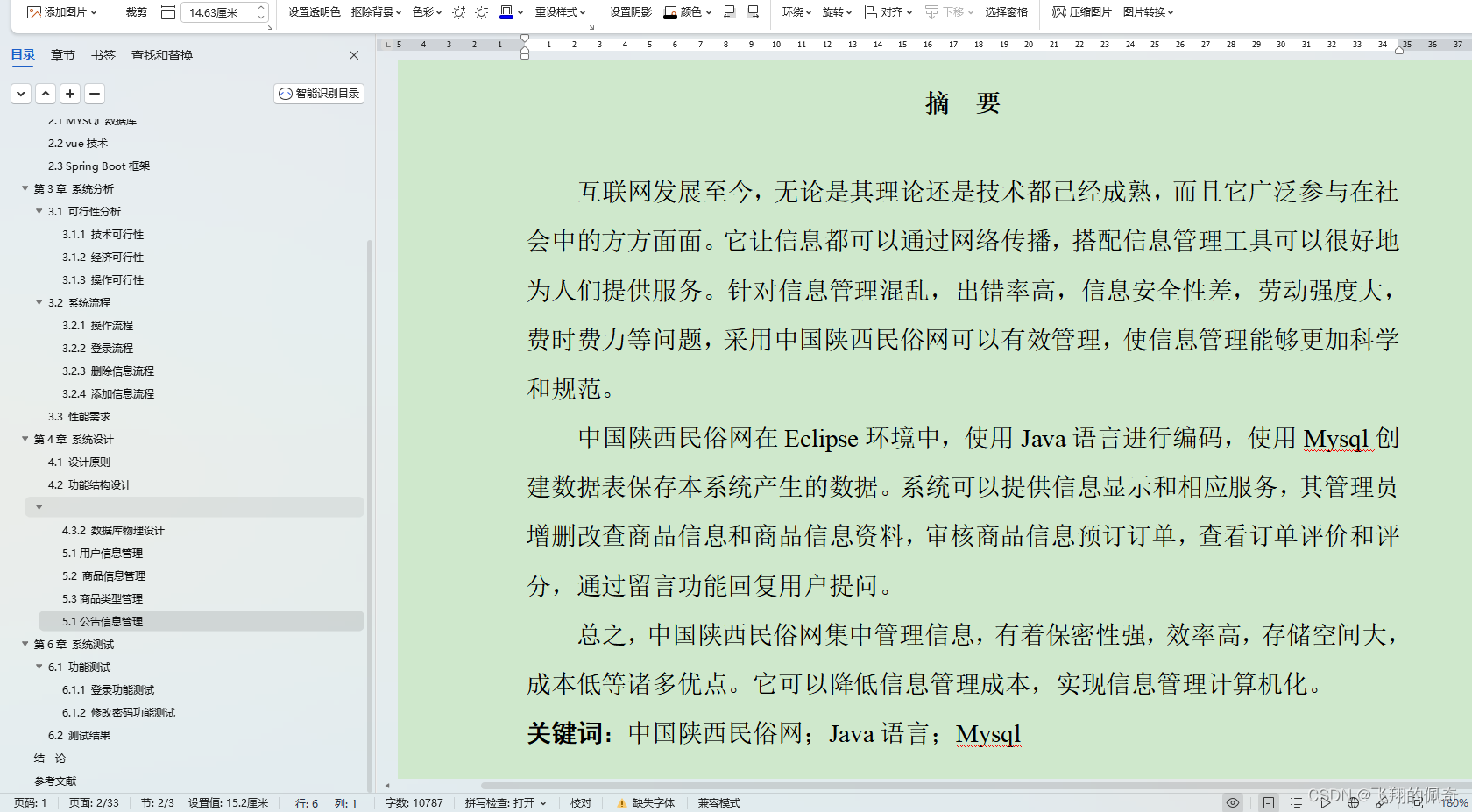Click Set Shadow (设置阴影) button
This screenshot has height=812, width=1472.
click(631, 12)
